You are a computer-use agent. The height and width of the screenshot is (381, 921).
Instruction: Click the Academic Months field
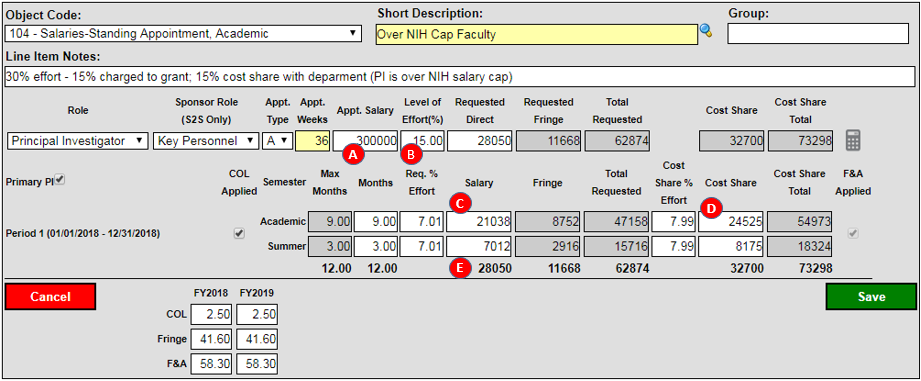click(377, 222)
